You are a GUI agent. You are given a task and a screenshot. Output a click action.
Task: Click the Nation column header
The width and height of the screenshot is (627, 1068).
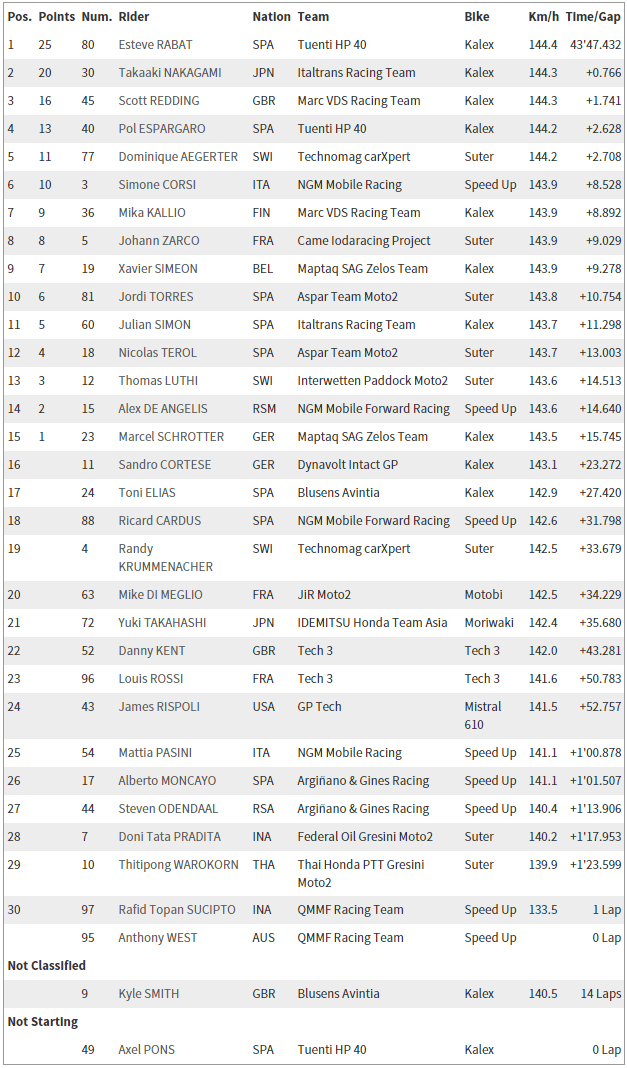pyautogui.click(x=271, y=17)
